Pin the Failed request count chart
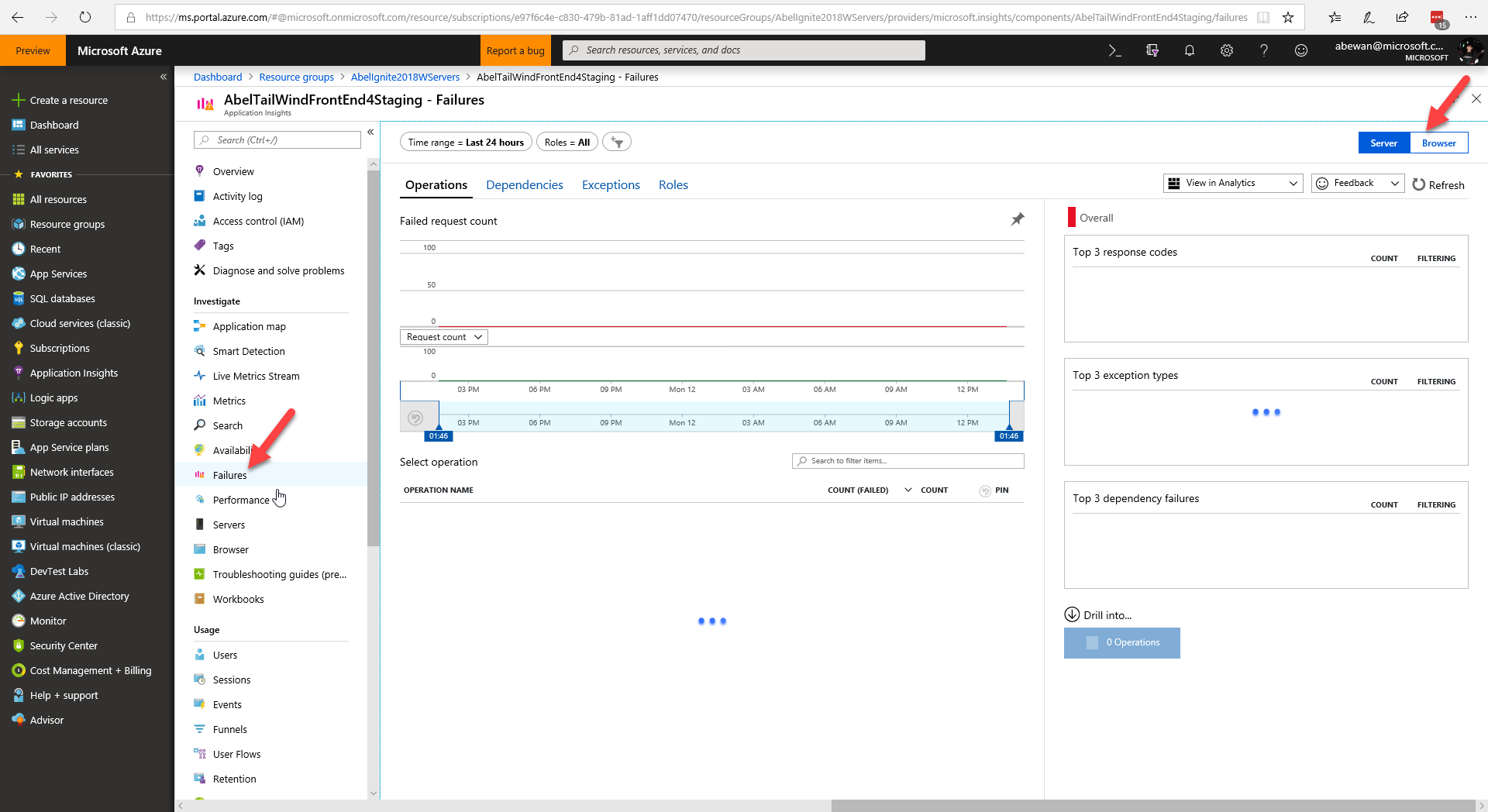Screen dimensions: 1488x812 (1018, 219)
